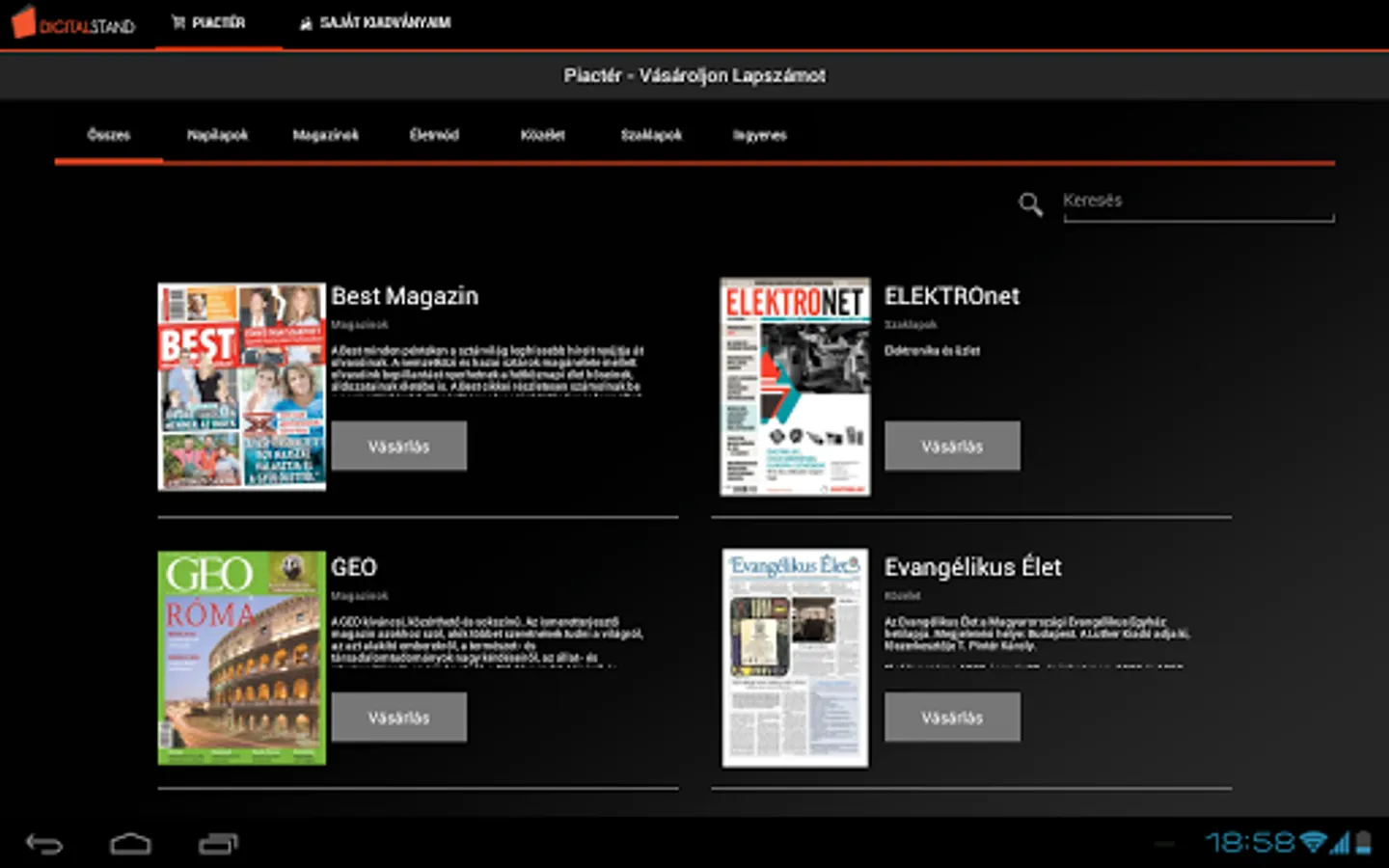Open the ELEKTROnet cover thumbnail
1389x868 pixels.
[x=796, y=387]
